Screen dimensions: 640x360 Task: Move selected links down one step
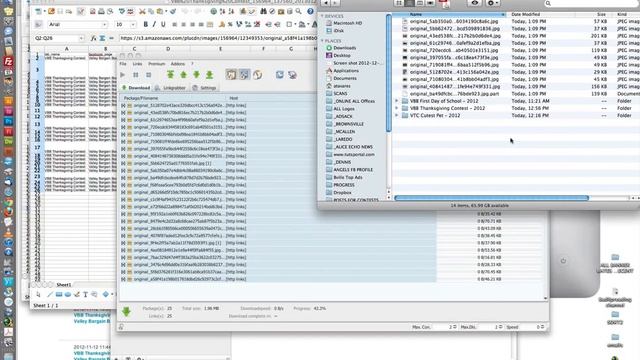click(x=196, y=75)
